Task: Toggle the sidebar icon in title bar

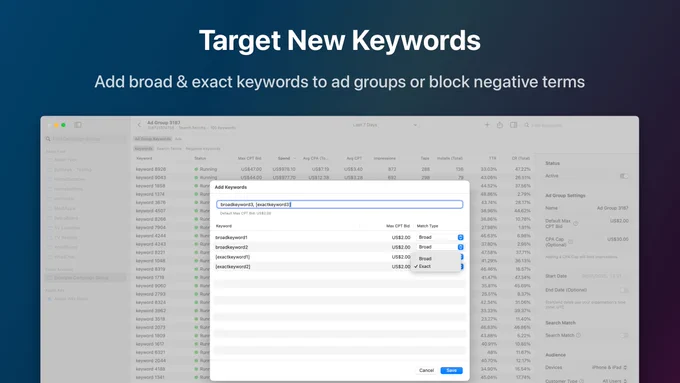Action: [78, 125]
